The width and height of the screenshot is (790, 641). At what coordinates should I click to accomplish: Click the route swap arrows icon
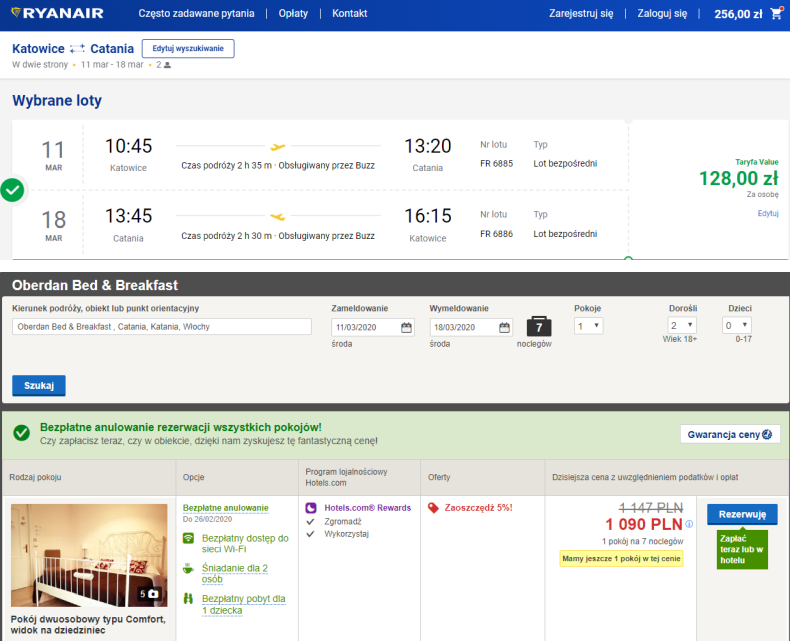[x=77, y=48]
